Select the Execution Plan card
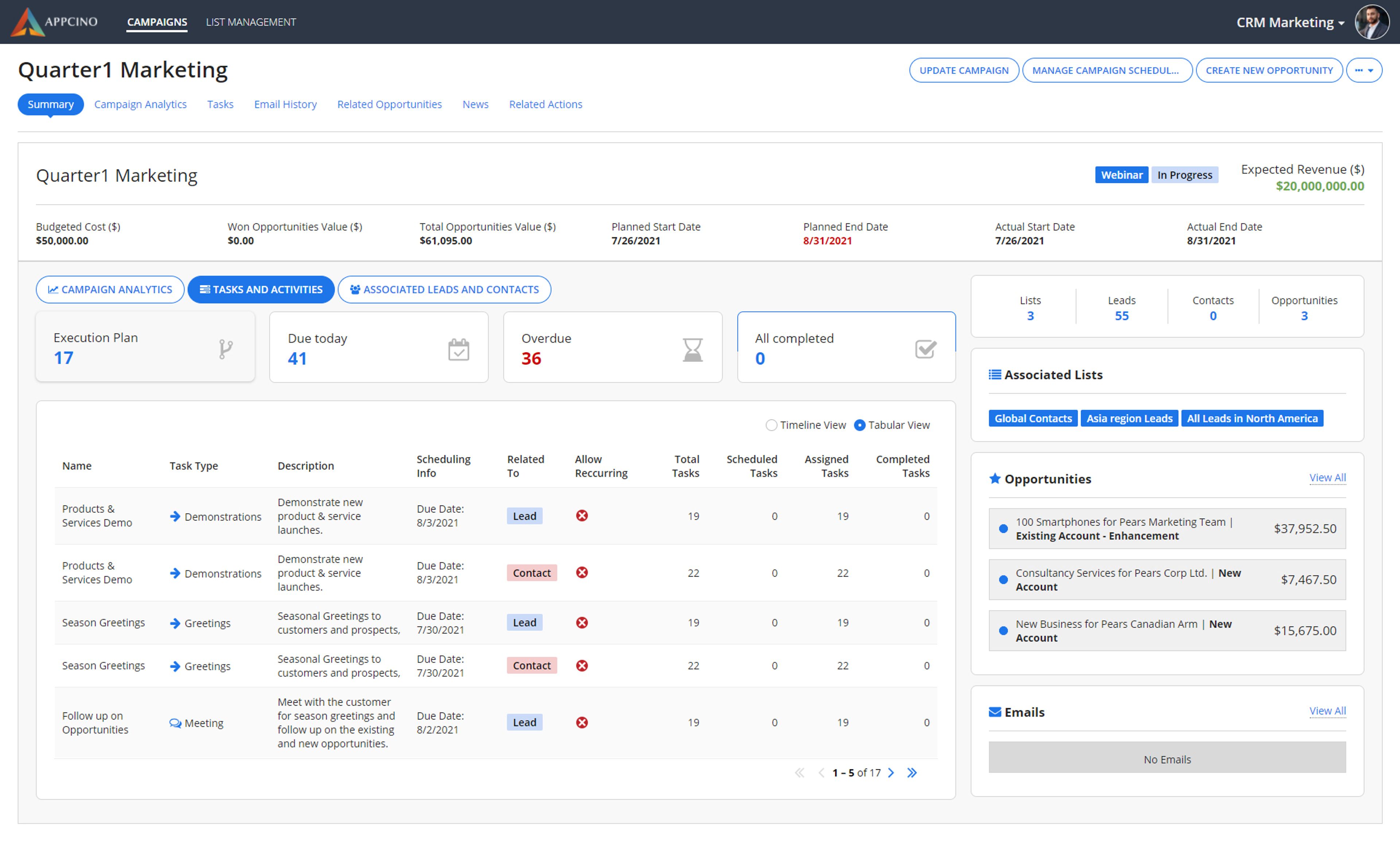This screenshot has width=1400, height=847. coord(145,347)
